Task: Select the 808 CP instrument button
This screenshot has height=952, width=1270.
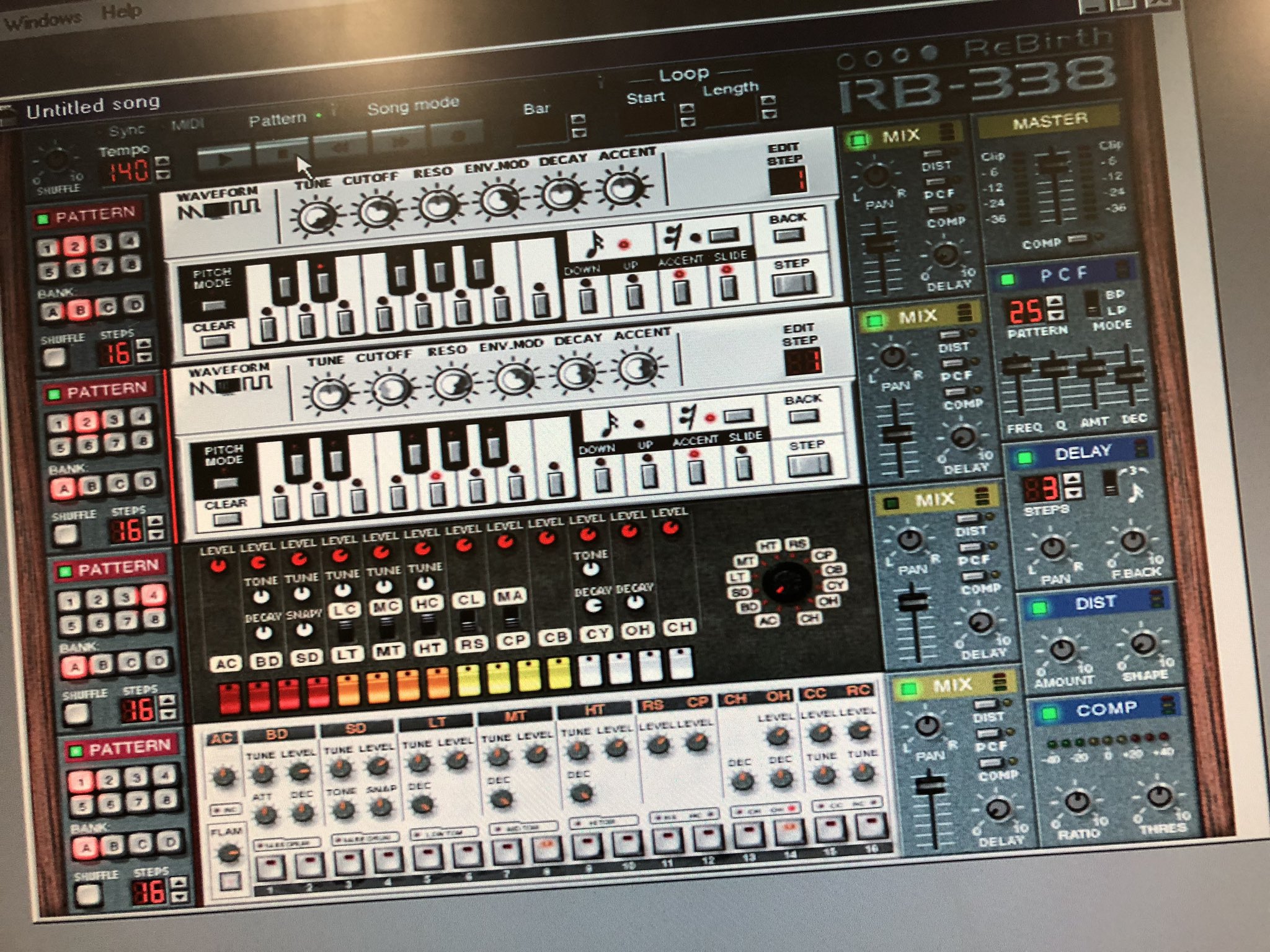Action: (x=513, y=640)
